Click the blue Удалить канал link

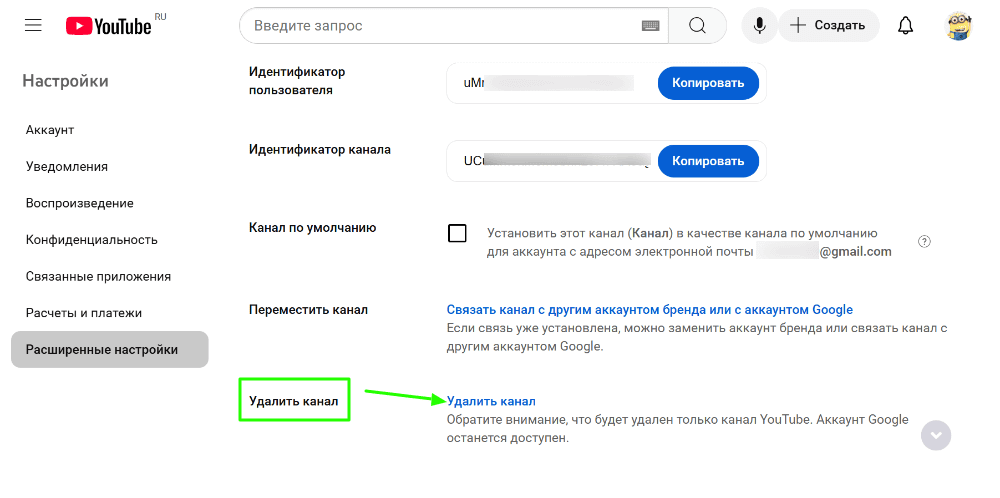(491, 401)
